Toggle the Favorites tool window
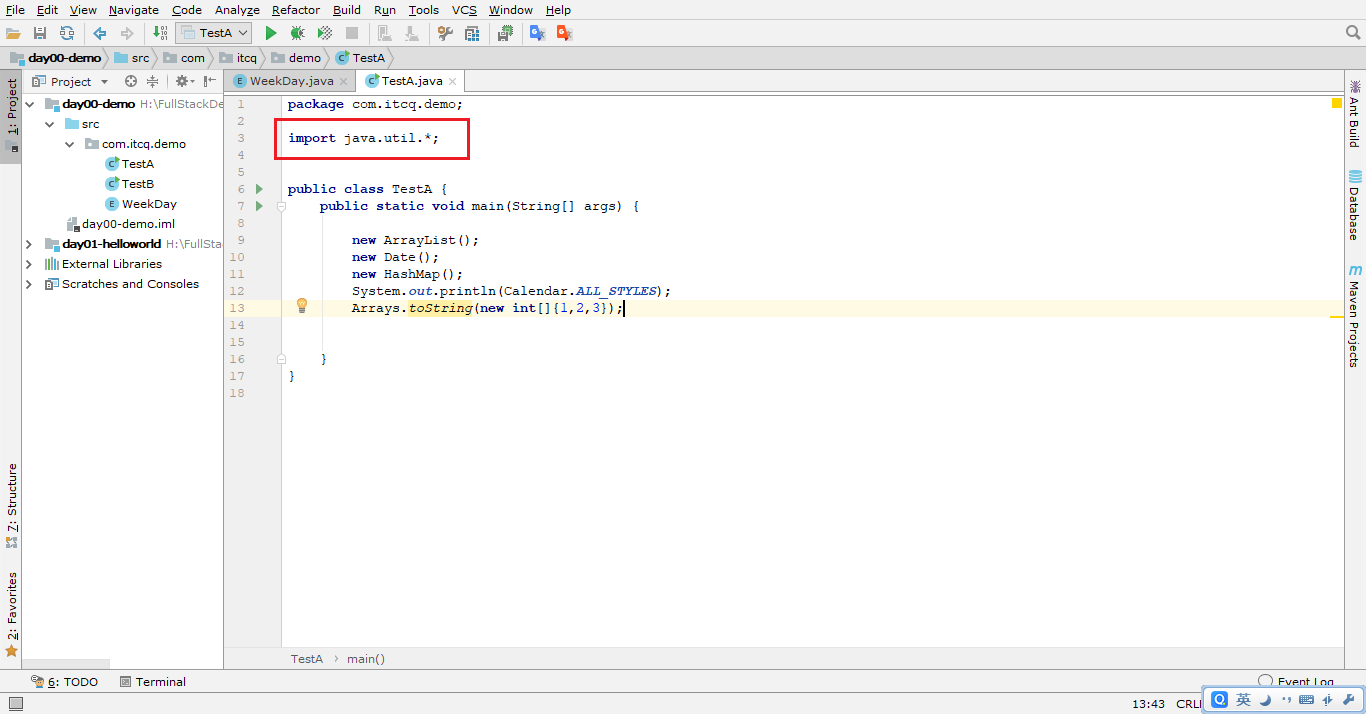The width and height of the screenshot is (1366, 714). (x=12, y=613)
